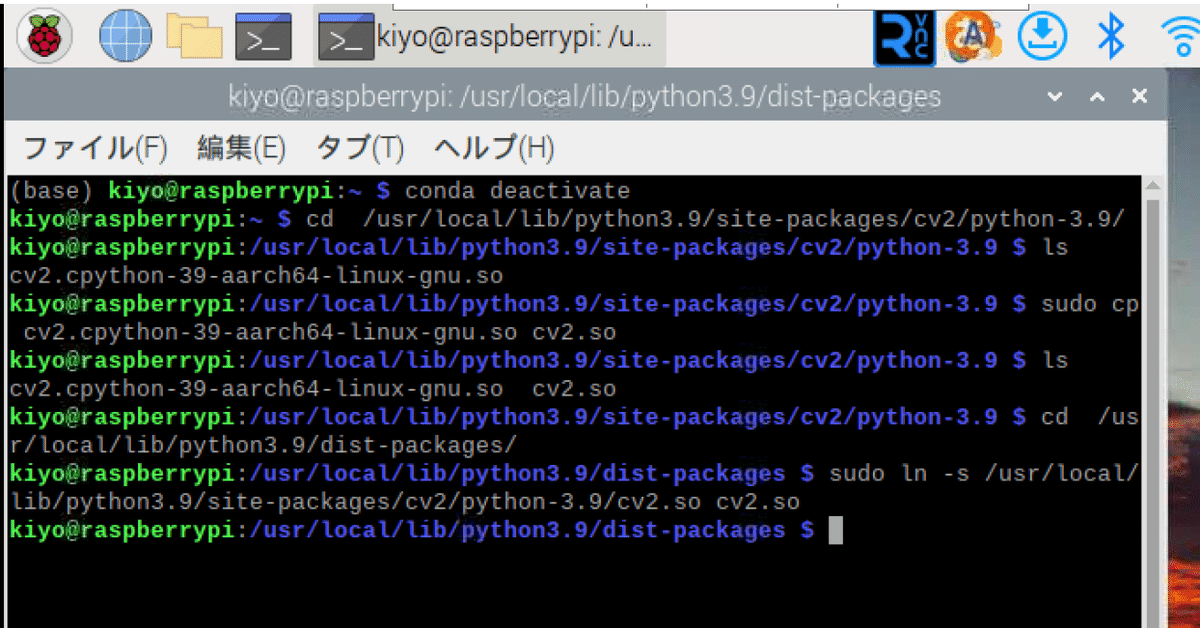
Task: Launch the web browser globe icon
Action: pyautogui.click(x=125, y=37)
